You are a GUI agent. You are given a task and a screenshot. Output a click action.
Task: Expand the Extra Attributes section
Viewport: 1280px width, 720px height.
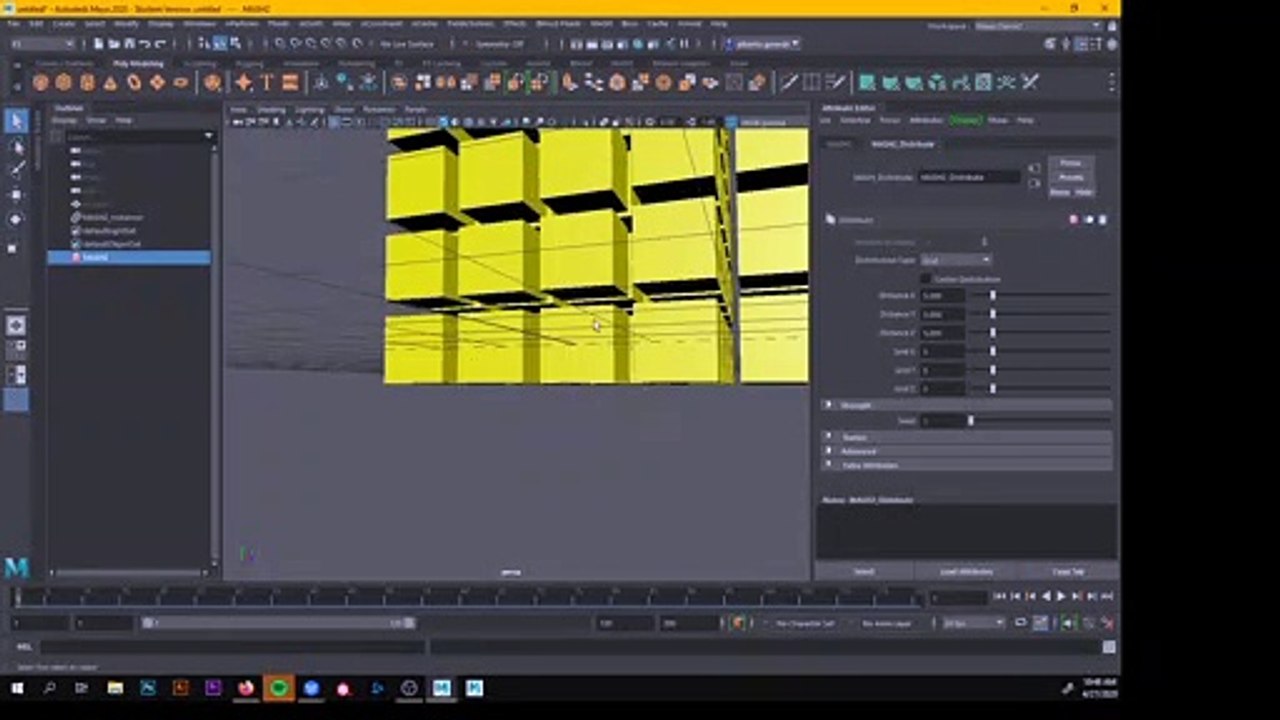[968, 465]
